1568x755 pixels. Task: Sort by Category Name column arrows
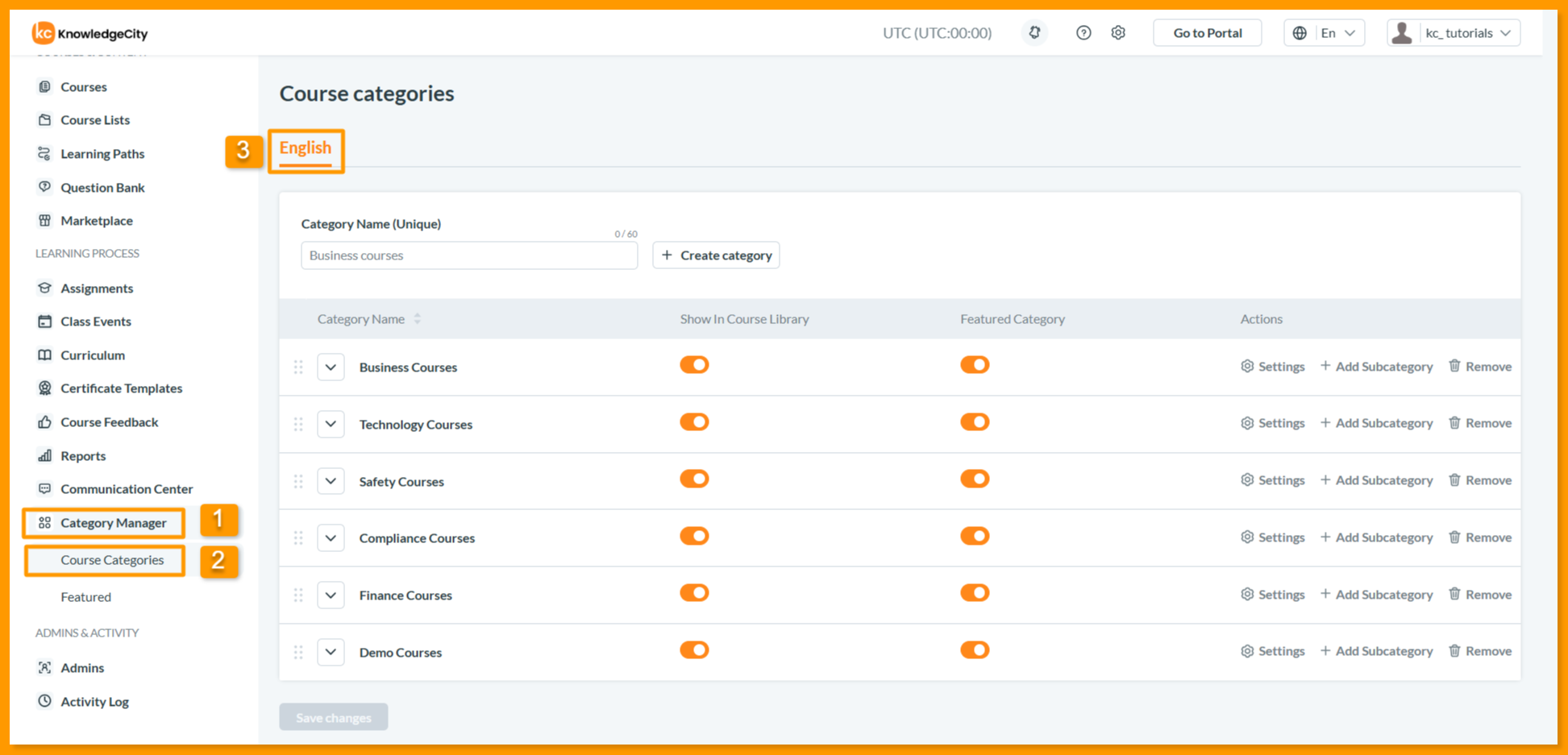tap(418, 319)
